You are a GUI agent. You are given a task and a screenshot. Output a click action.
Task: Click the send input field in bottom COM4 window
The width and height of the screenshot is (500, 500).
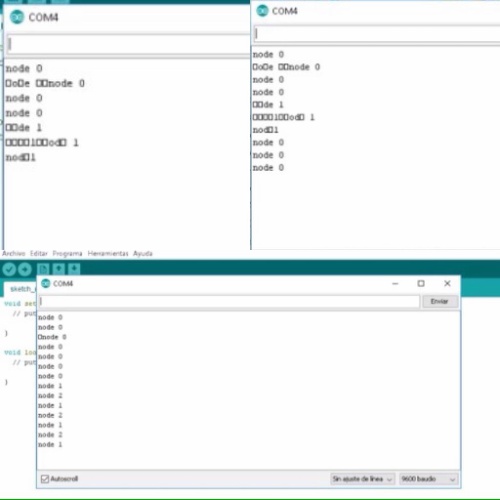tap(229, 301)
